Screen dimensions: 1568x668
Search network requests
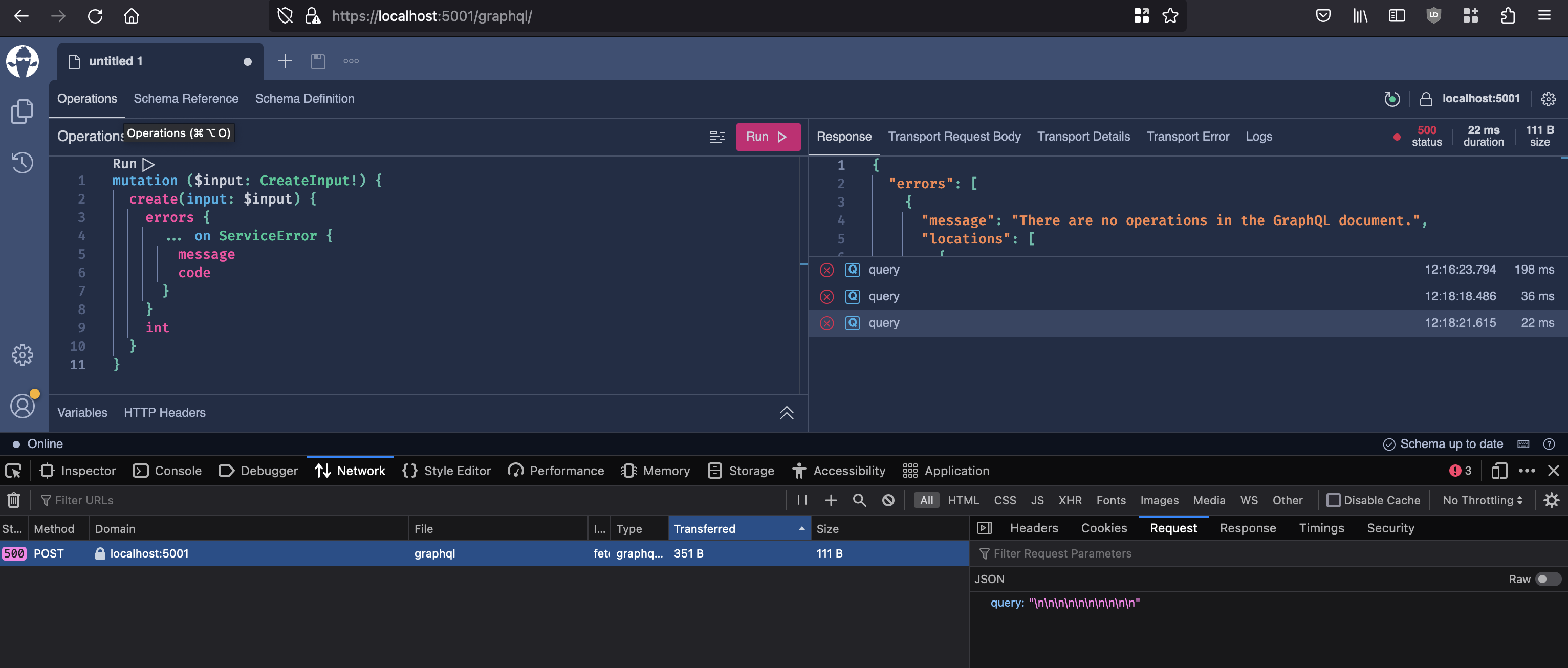click(859, 500)
